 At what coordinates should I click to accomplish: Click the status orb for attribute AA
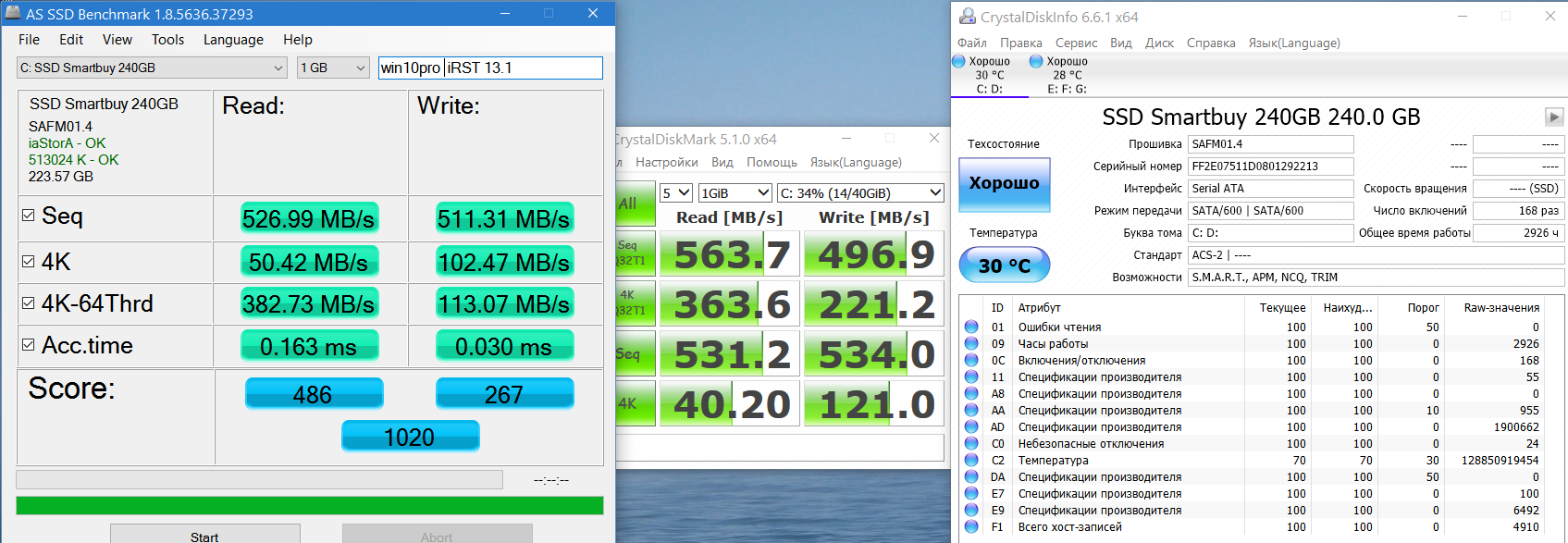click(x=971, y=410)
